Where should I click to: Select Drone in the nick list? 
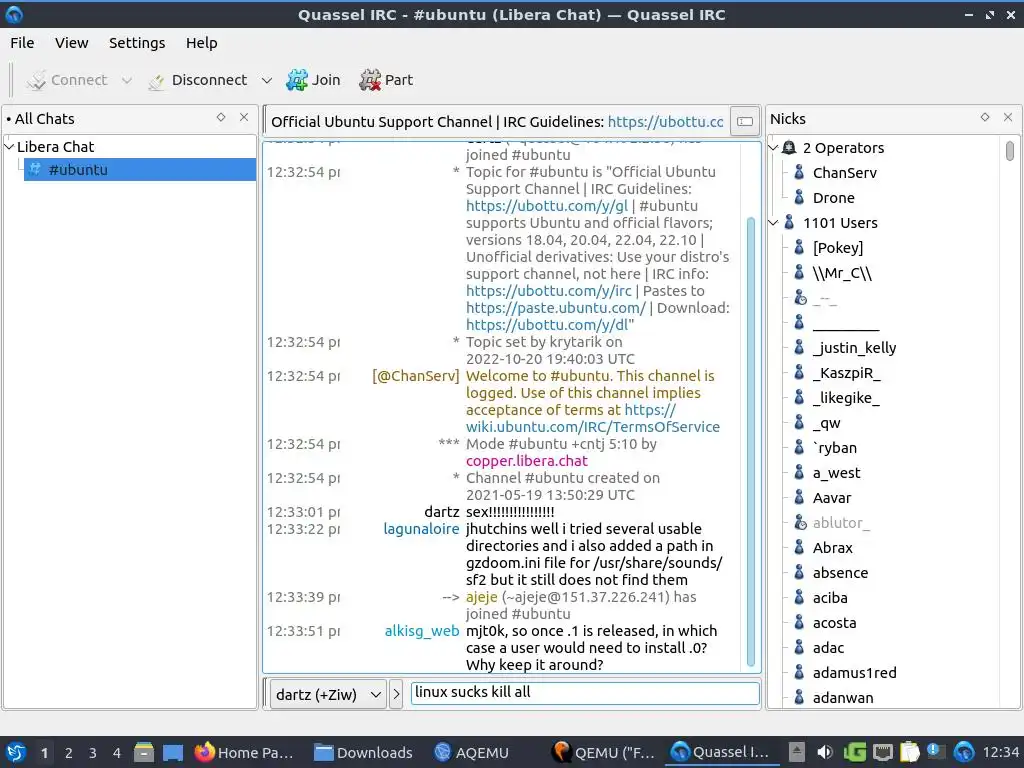(833, 198)
